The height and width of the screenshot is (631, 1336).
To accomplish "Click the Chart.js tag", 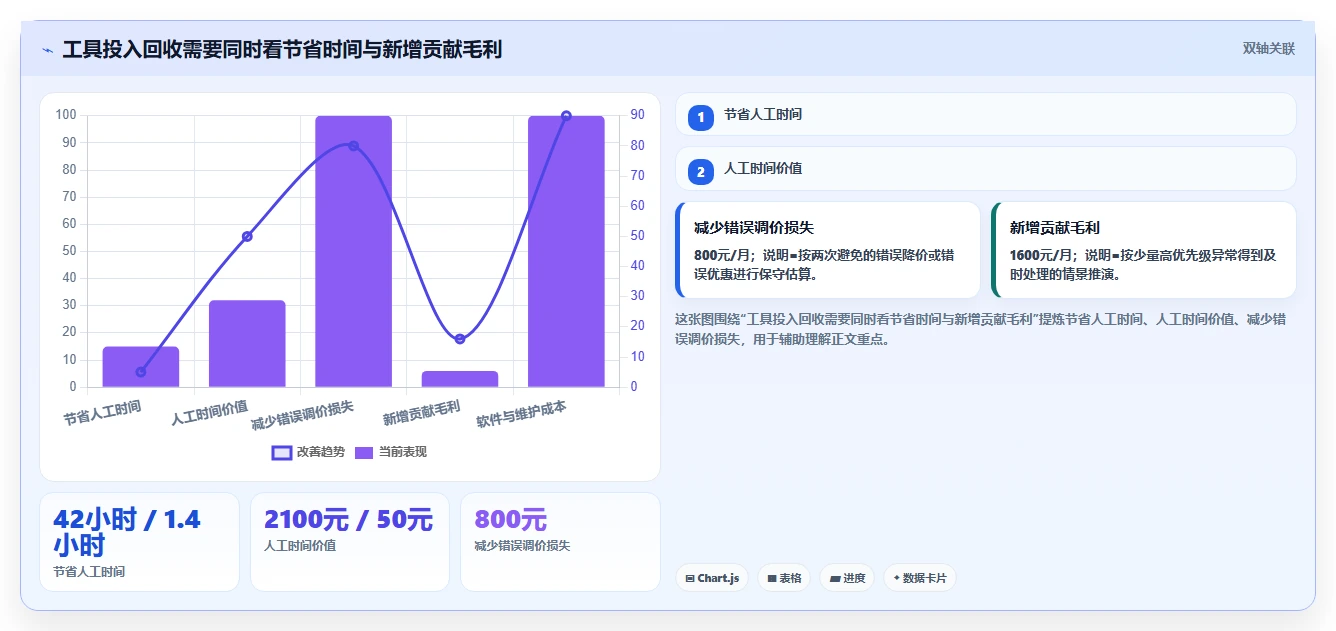I will [x=712, y=578].
